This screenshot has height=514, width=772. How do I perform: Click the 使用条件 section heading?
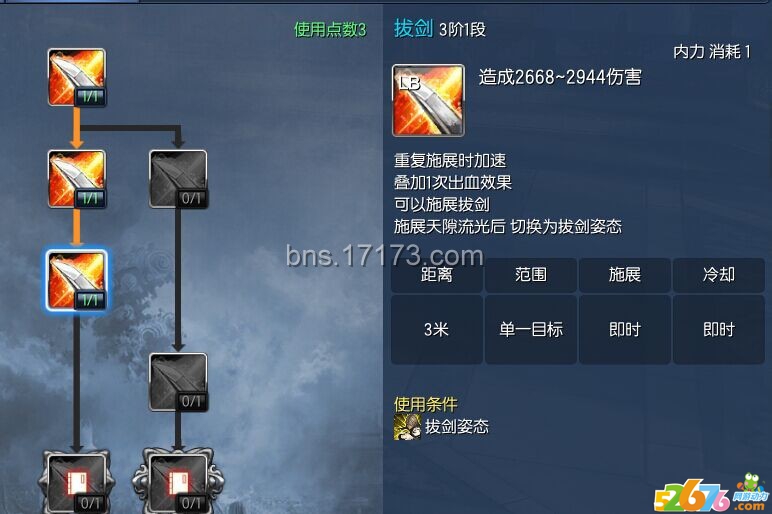click(426, 404)
